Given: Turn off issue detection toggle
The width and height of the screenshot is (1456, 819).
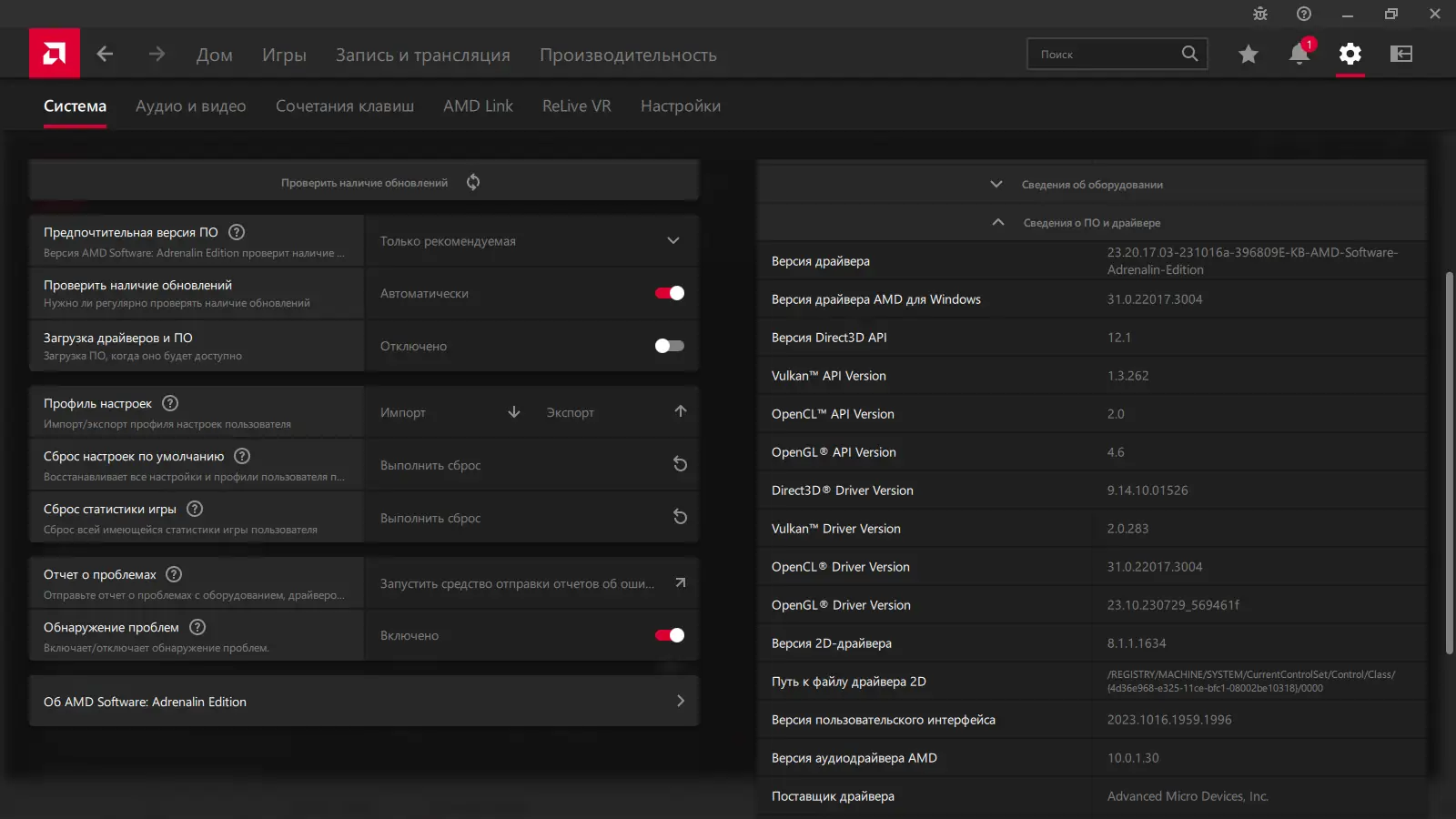Looking at the screenshot, I should click(670, 635).
